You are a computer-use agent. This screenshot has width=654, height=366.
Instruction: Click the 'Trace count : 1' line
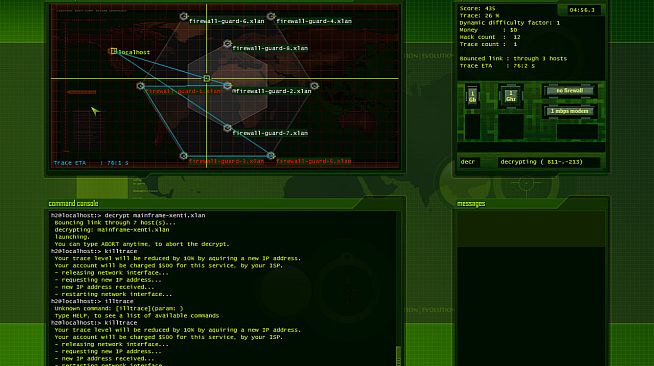(488, 44)
